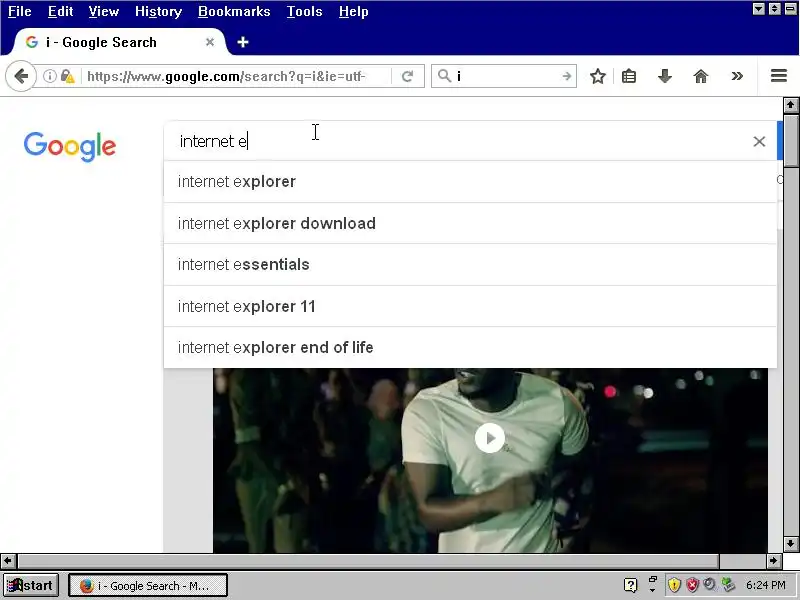Select Firefox Google Search taskbar button

coord(147,585)
